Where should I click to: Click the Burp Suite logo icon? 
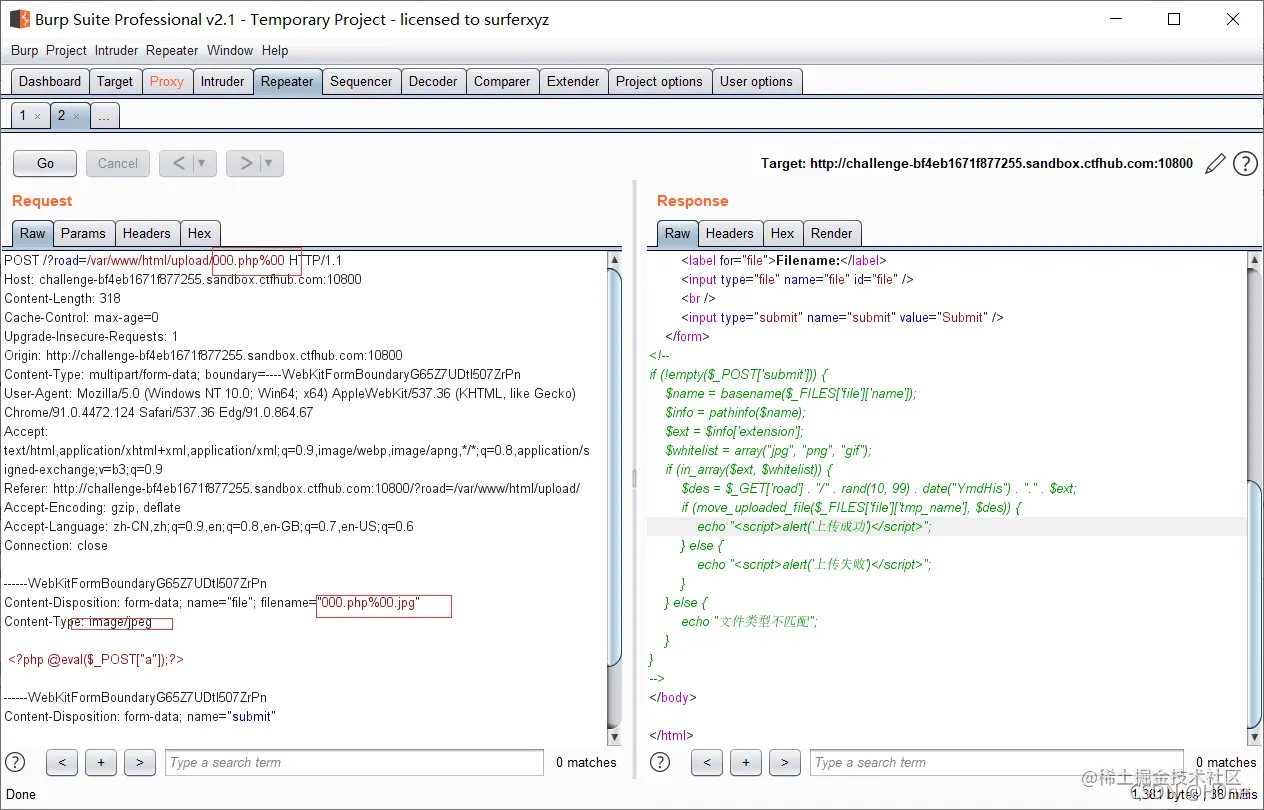[19, 19]
